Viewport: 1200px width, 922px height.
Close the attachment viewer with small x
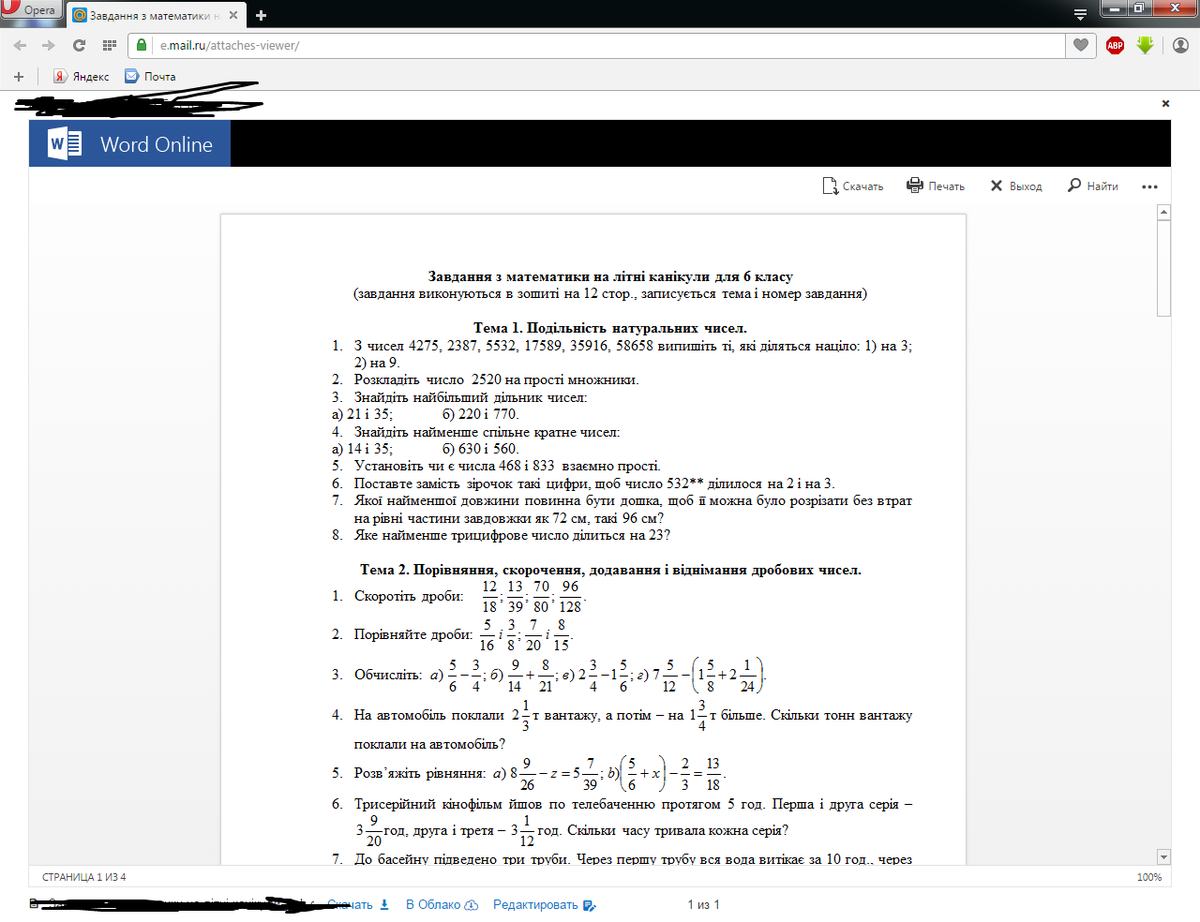pyautogui.click(x=1165, y=103)
